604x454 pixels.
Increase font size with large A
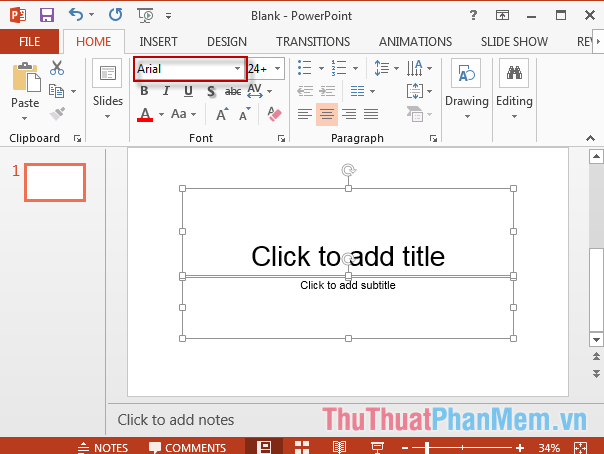point(222,114)
